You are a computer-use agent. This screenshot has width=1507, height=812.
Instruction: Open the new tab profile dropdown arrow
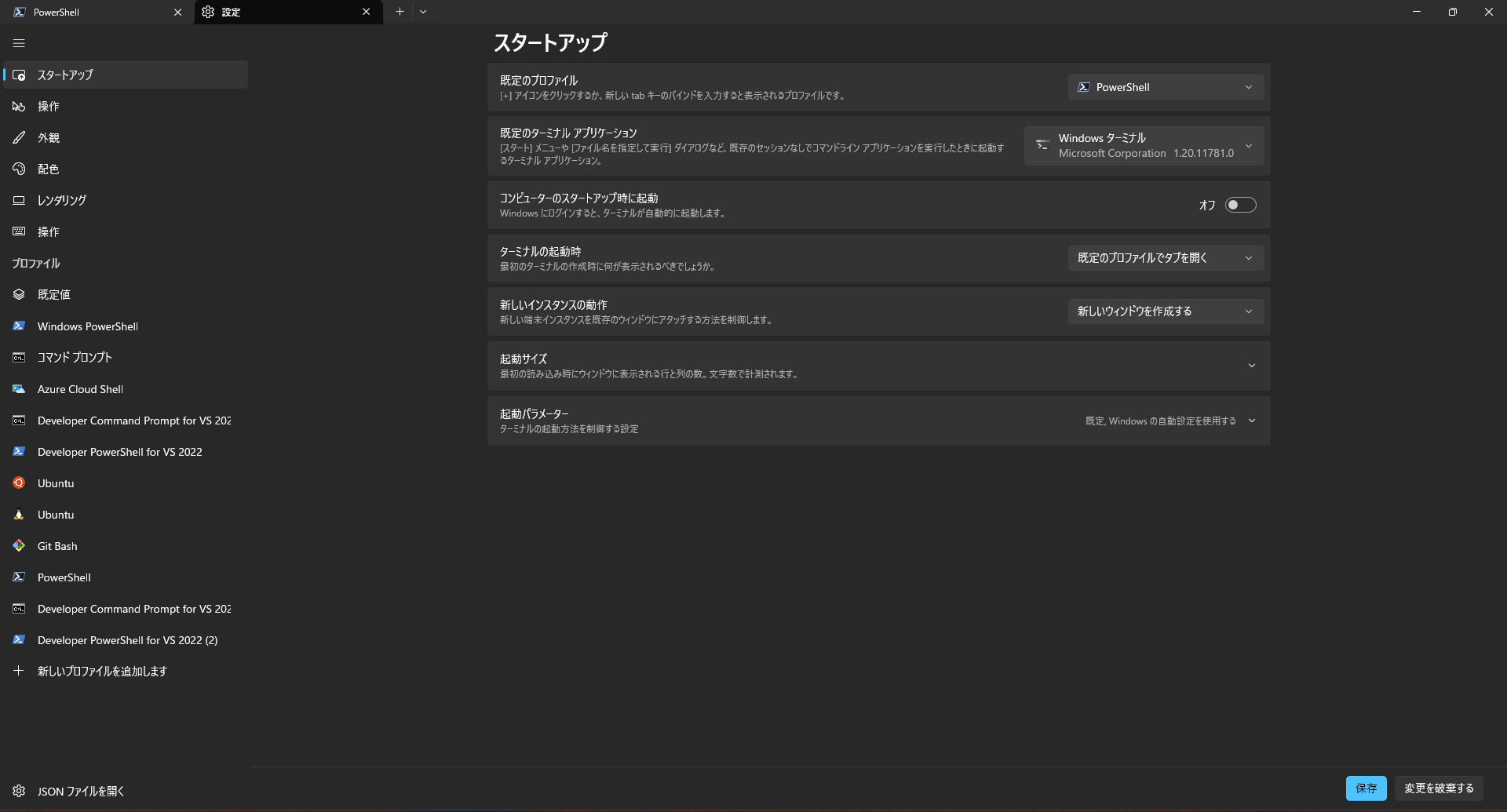(423, 12)
